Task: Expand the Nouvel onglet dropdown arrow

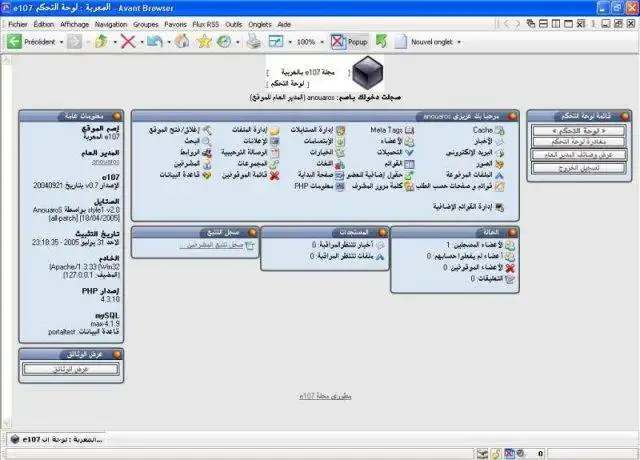Action: tap(459, 42)
